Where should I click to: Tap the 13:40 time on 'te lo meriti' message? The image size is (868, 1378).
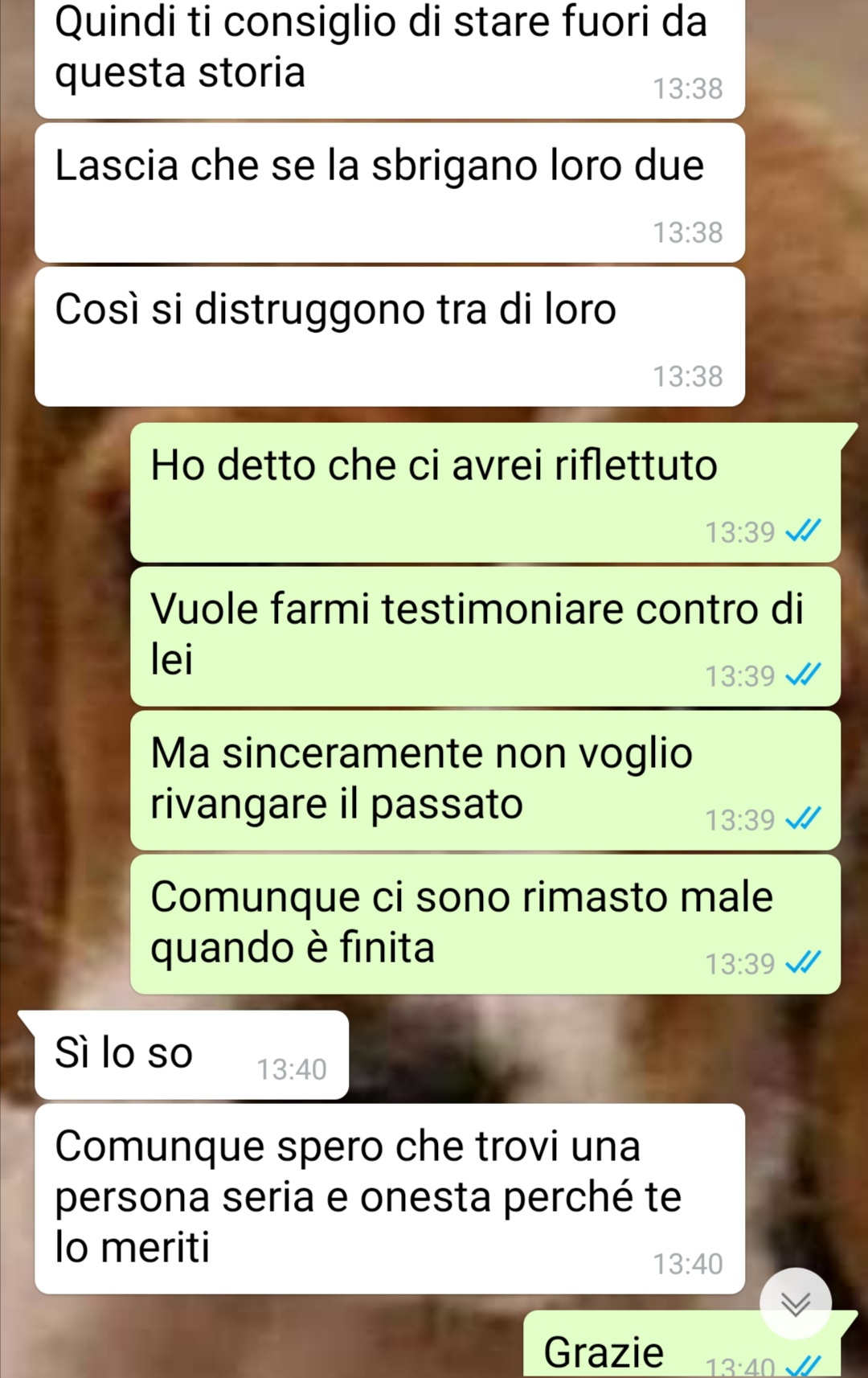[688, 1264]
